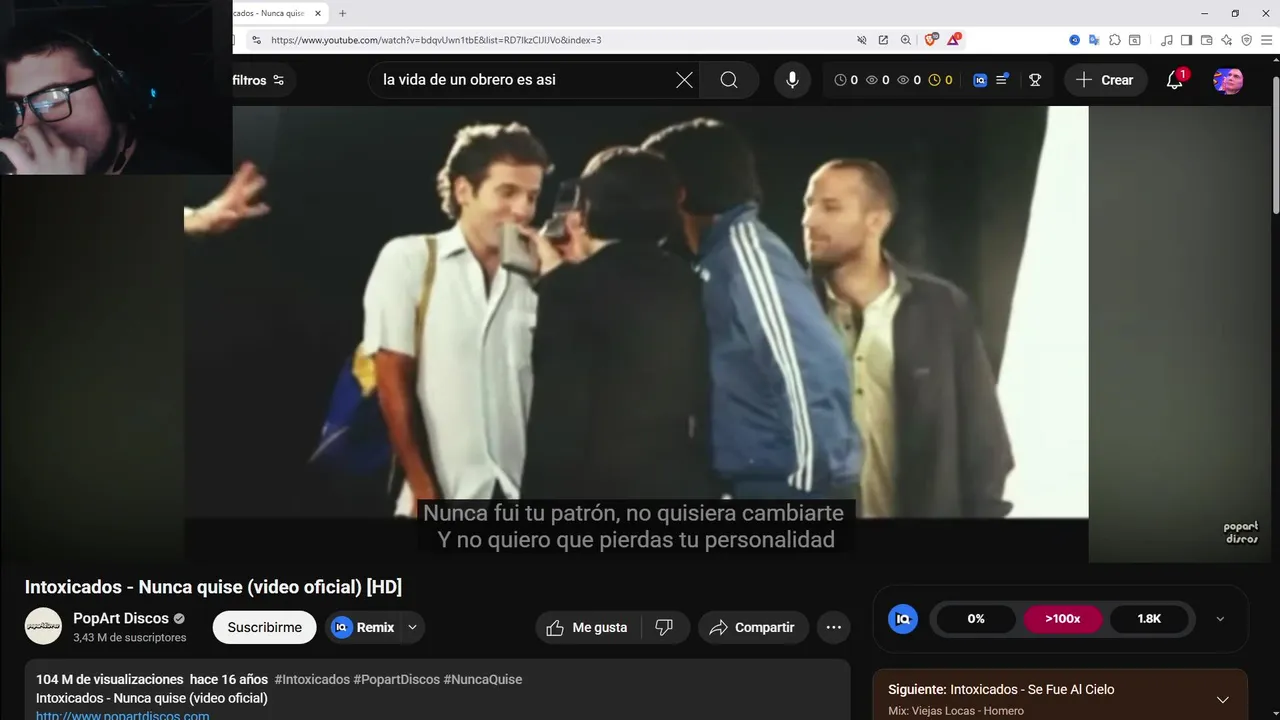This screenshot has height=720, width=1280.
Task: Click the more actions three-dot button
Action: tap(834, 627)
